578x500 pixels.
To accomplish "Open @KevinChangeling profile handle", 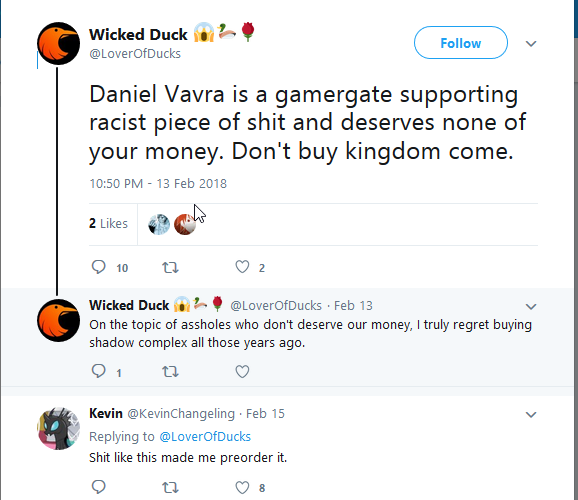I will (x=181, y=414).
